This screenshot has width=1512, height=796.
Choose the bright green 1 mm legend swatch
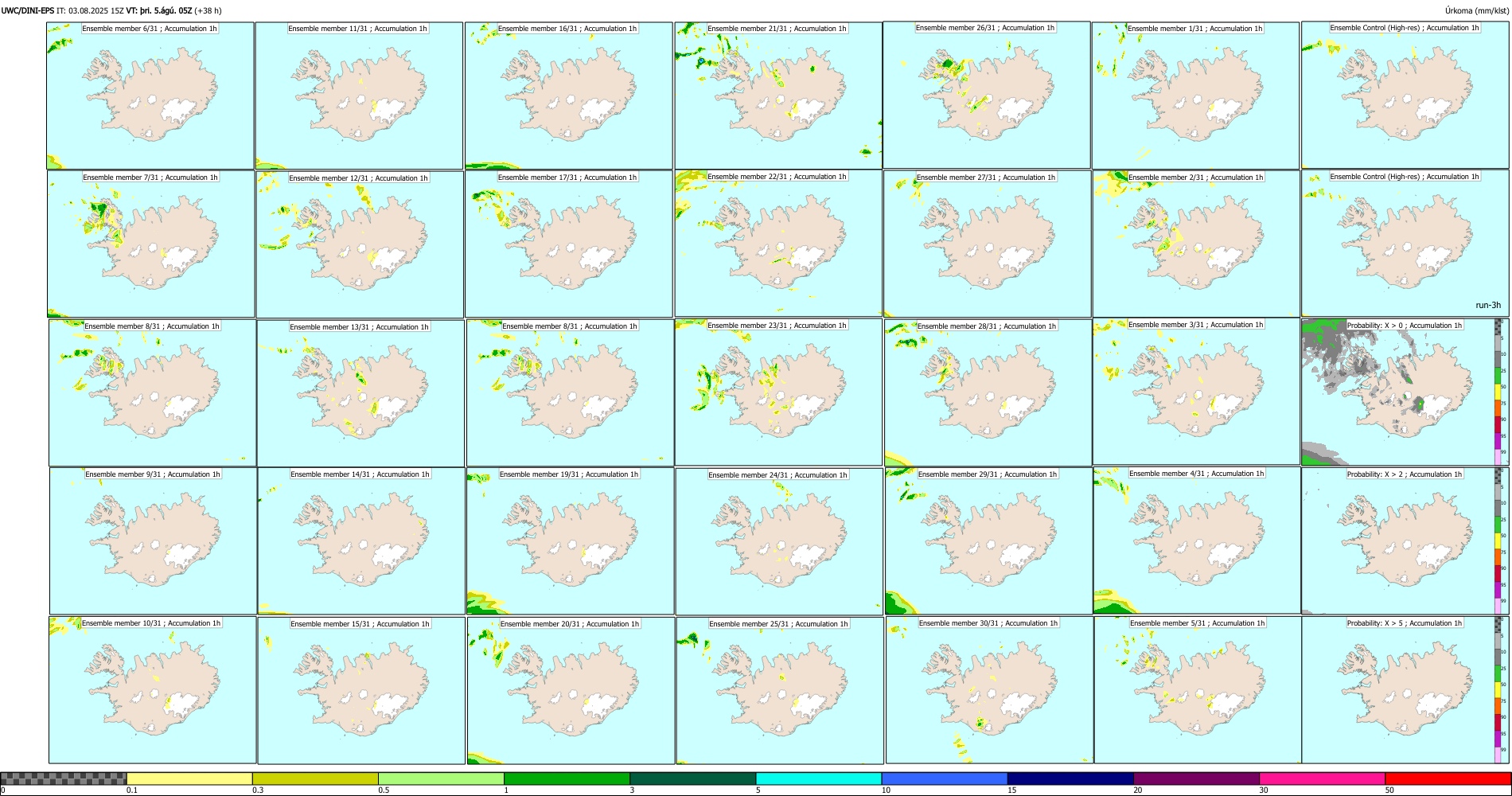[567, 778]
